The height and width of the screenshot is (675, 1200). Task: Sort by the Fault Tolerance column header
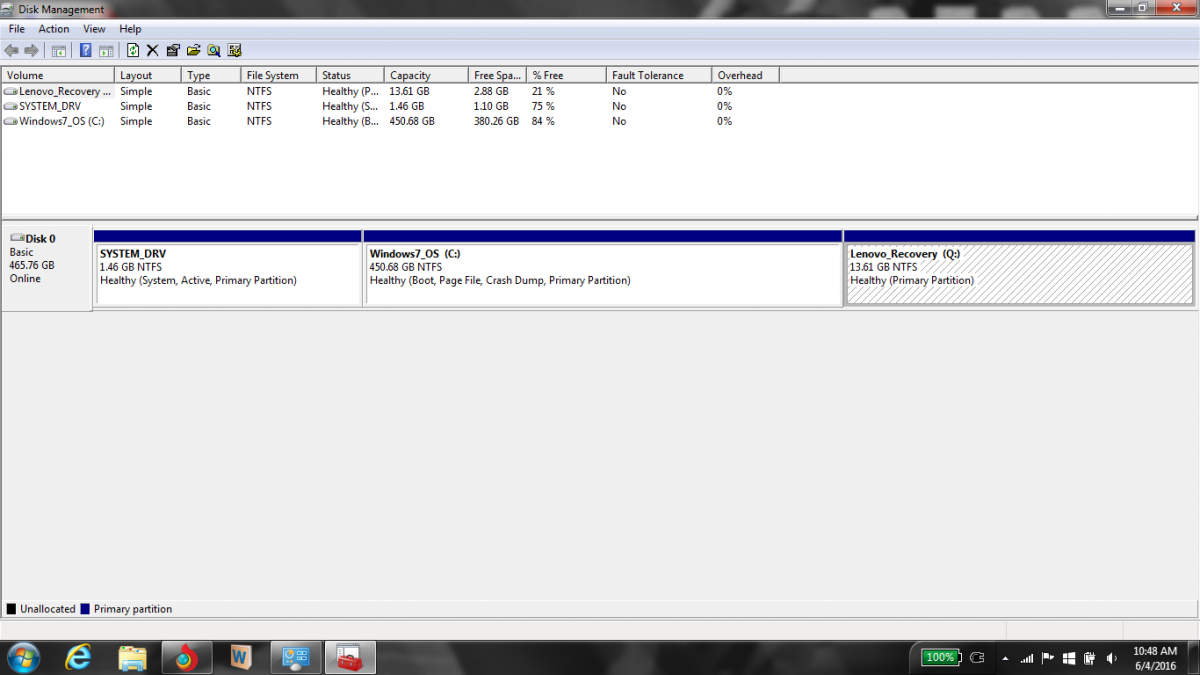(659, 75)
